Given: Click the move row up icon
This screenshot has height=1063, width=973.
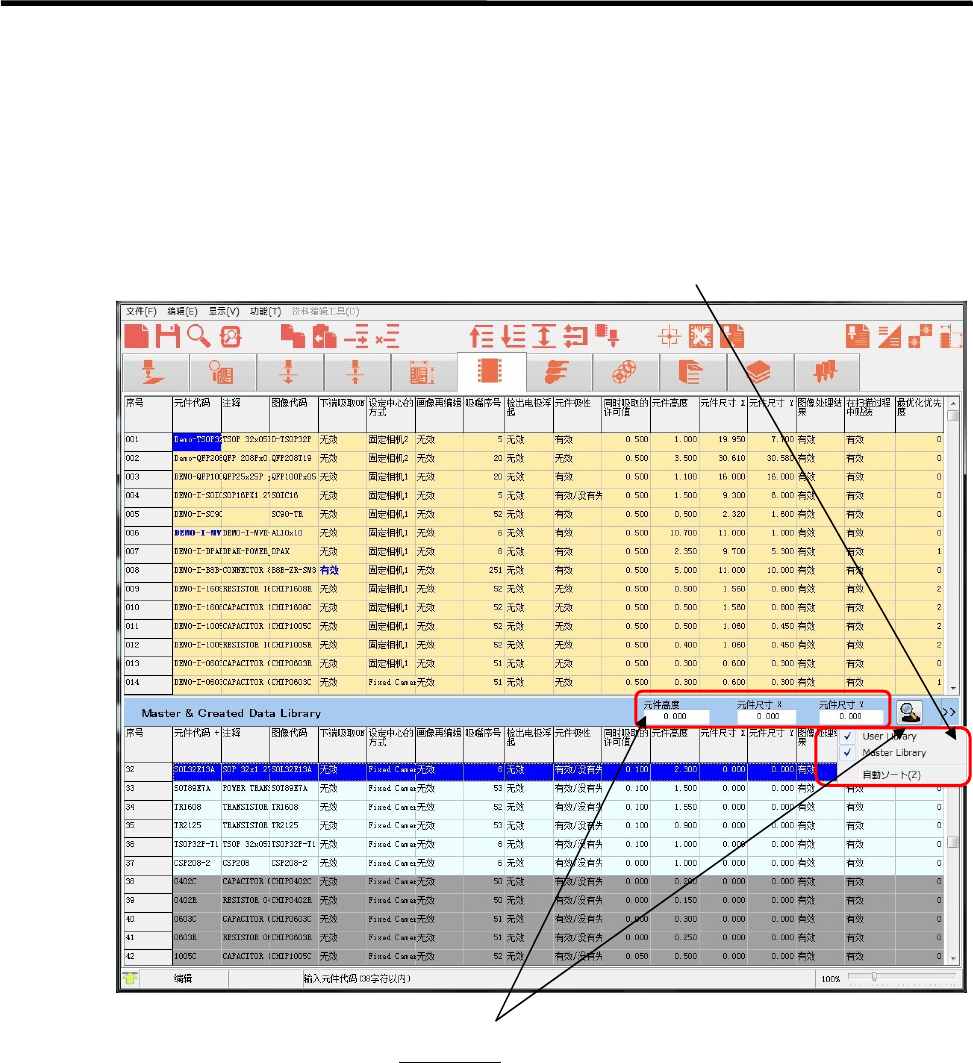Looking at the screenshot, I should tap(482, 336).
